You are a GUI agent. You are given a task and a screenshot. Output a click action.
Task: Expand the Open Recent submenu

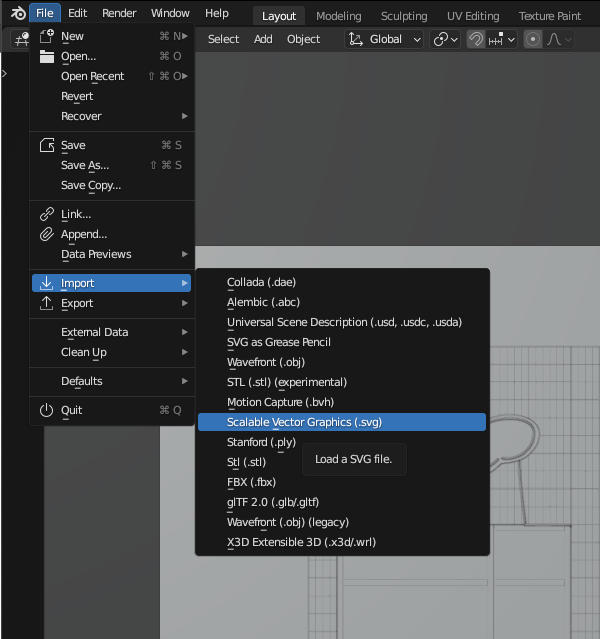coord(111,76)
